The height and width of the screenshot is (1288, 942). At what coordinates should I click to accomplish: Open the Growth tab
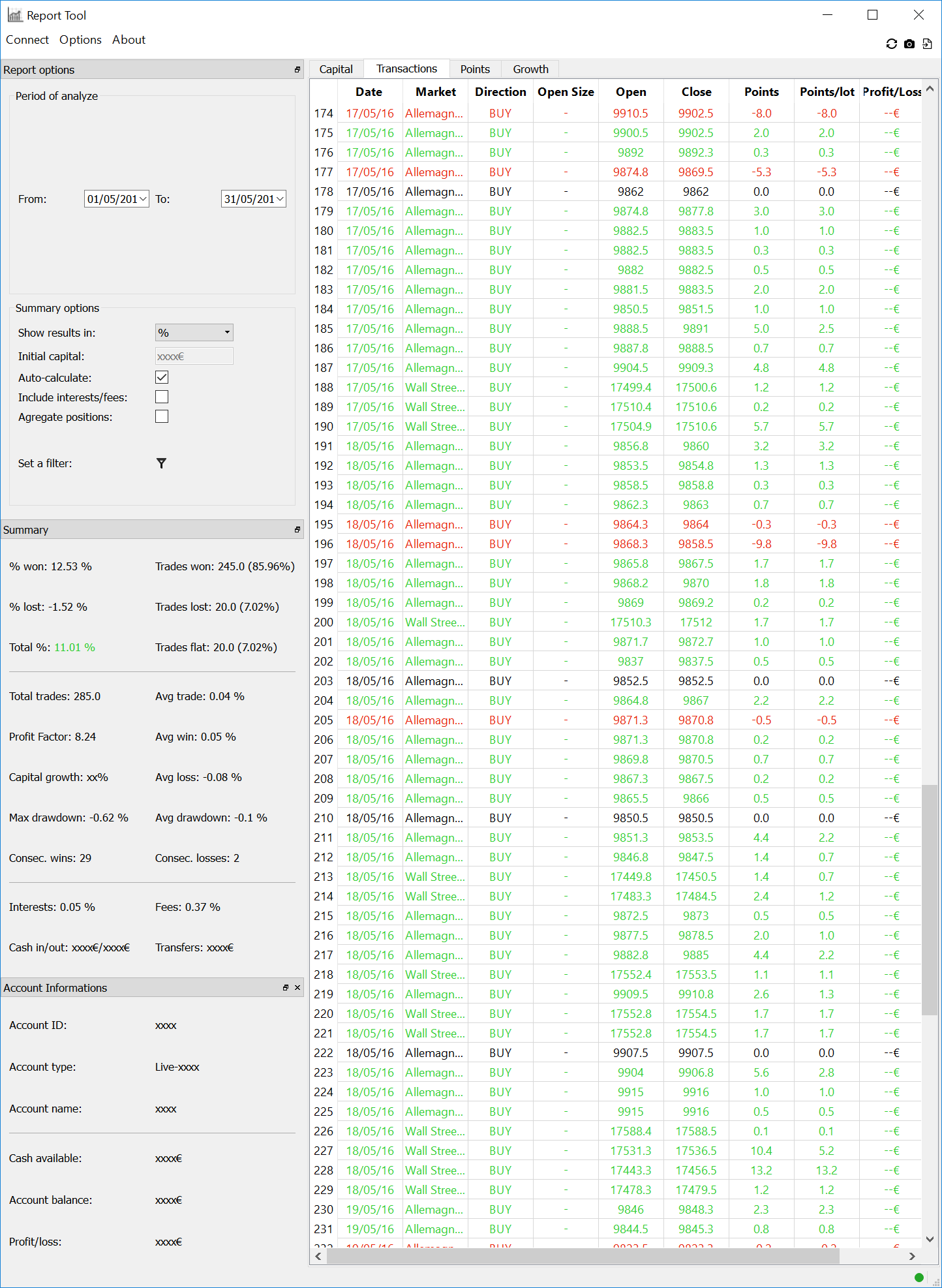tap(530, 69)
